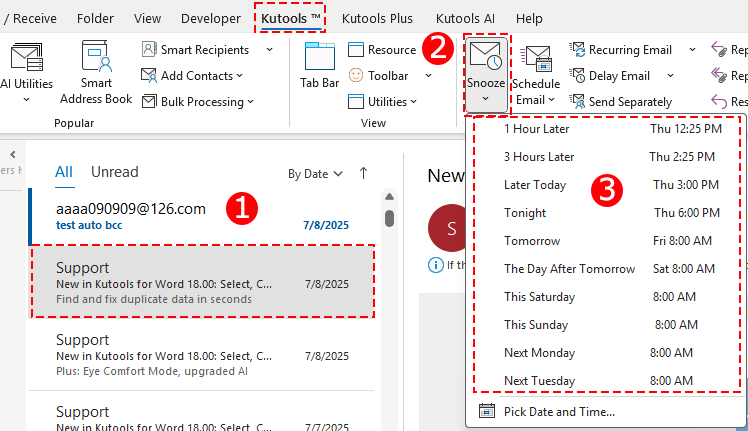Open Support email dated 7/7/2025
Screen dimensions: 748x431
(202, 413)
